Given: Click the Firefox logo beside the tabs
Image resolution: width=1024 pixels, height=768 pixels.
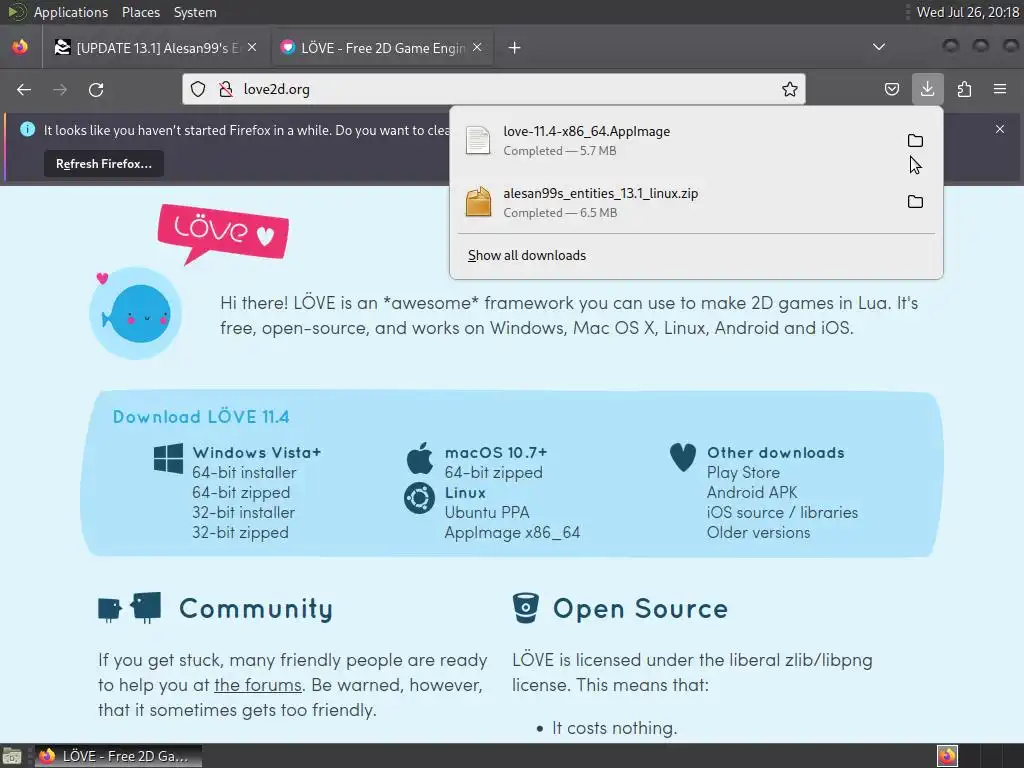Looking at the screenshot, I should (20, 47).
